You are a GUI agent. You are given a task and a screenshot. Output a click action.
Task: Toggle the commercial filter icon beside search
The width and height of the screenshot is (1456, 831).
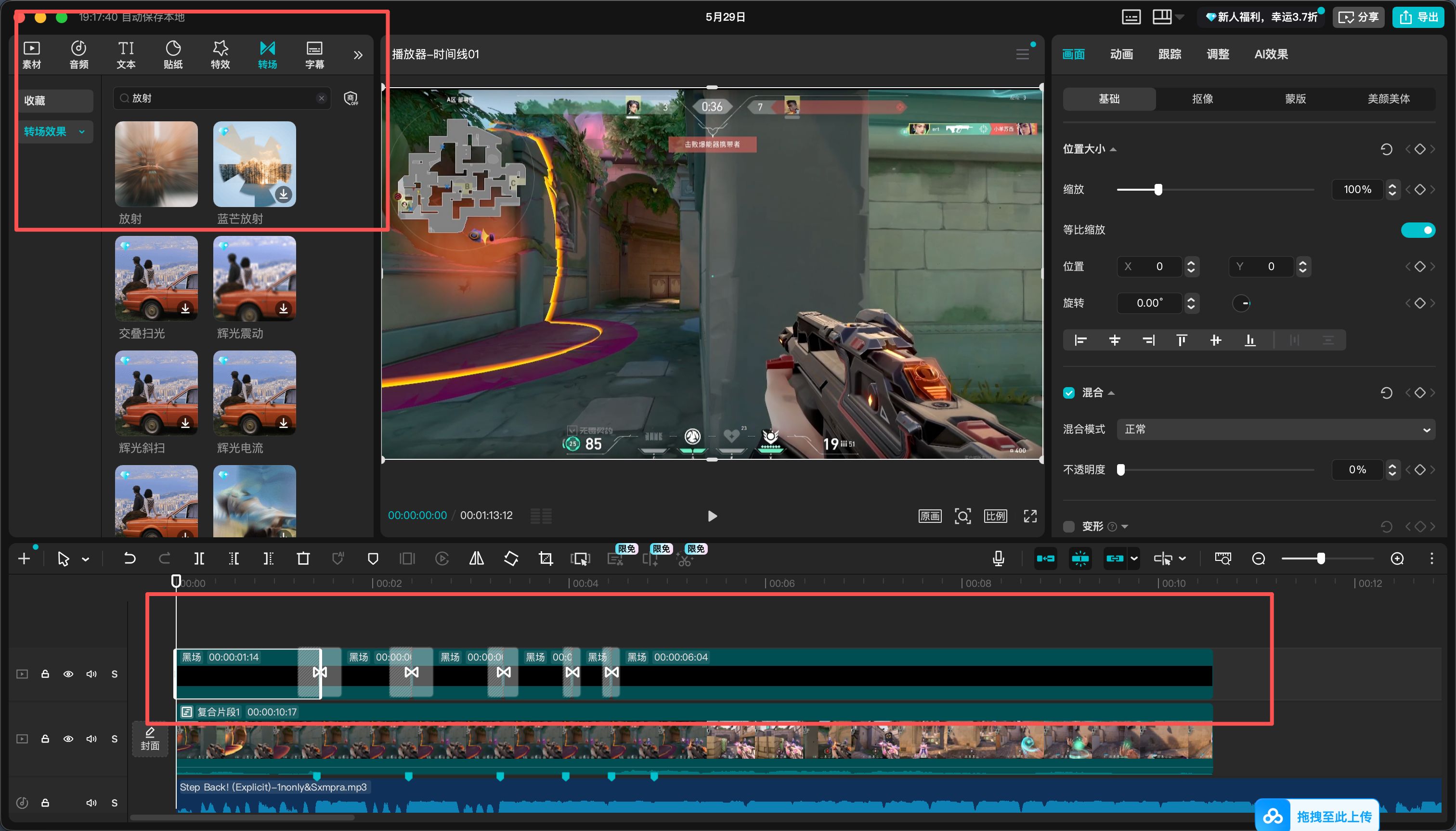pyautogui.click(x=351, y=98)
